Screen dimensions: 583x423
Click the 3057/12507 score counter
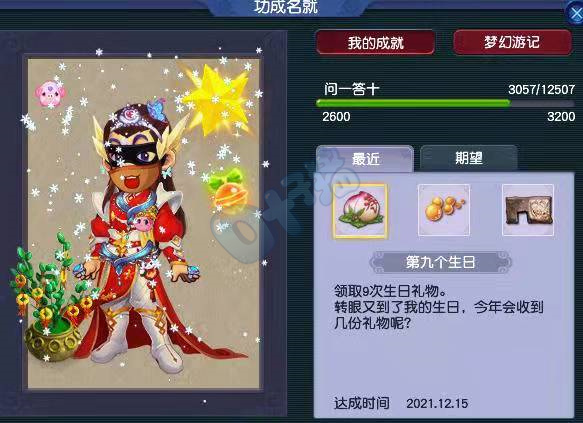click(541, 89)
